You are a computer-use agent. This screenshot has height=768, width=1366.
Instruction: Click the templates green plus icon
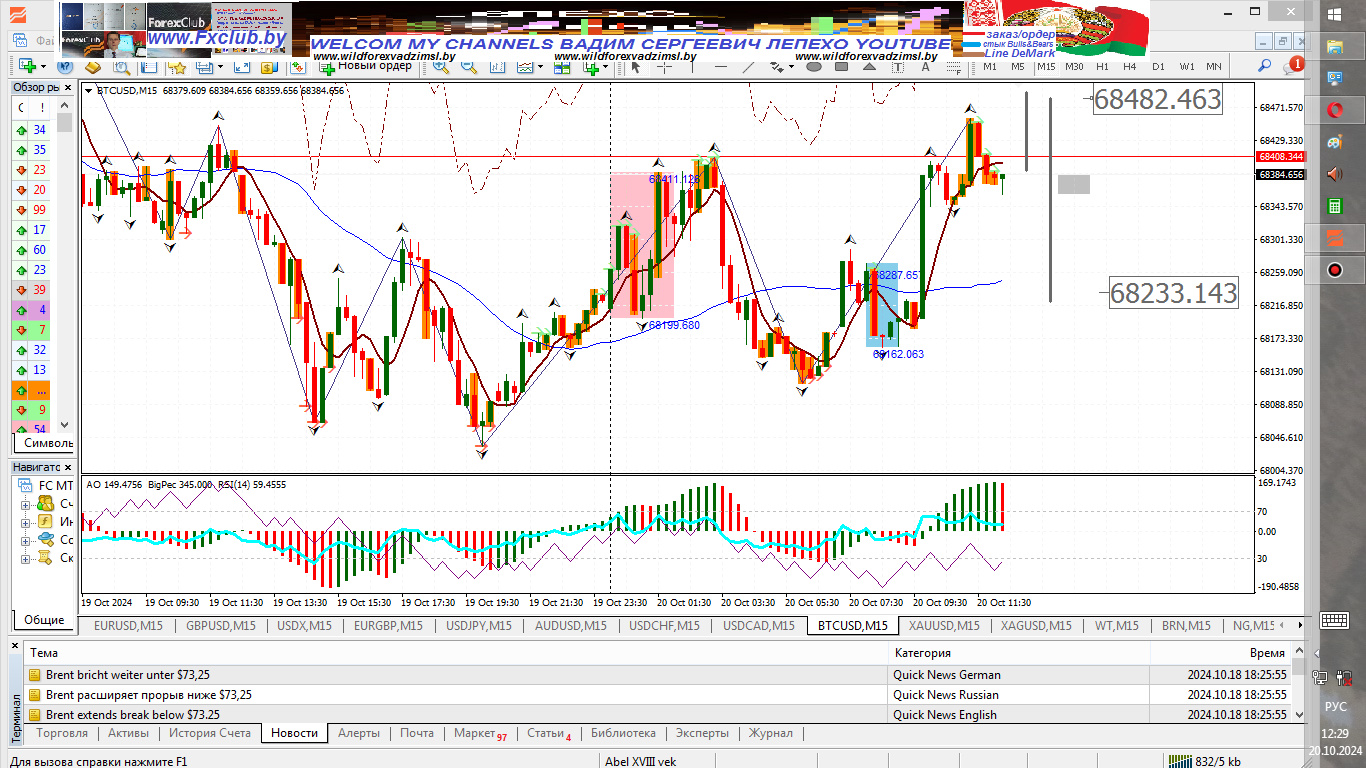pyautogui.click(x=591, y=66)
